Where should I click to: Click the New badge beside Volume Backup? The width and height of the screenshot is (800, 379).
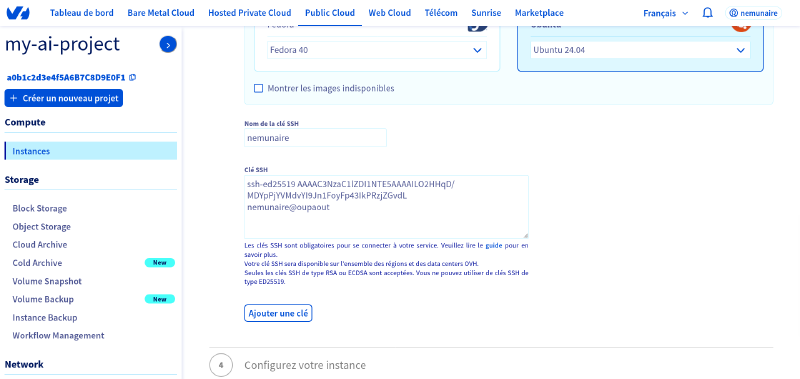(160, 299)
